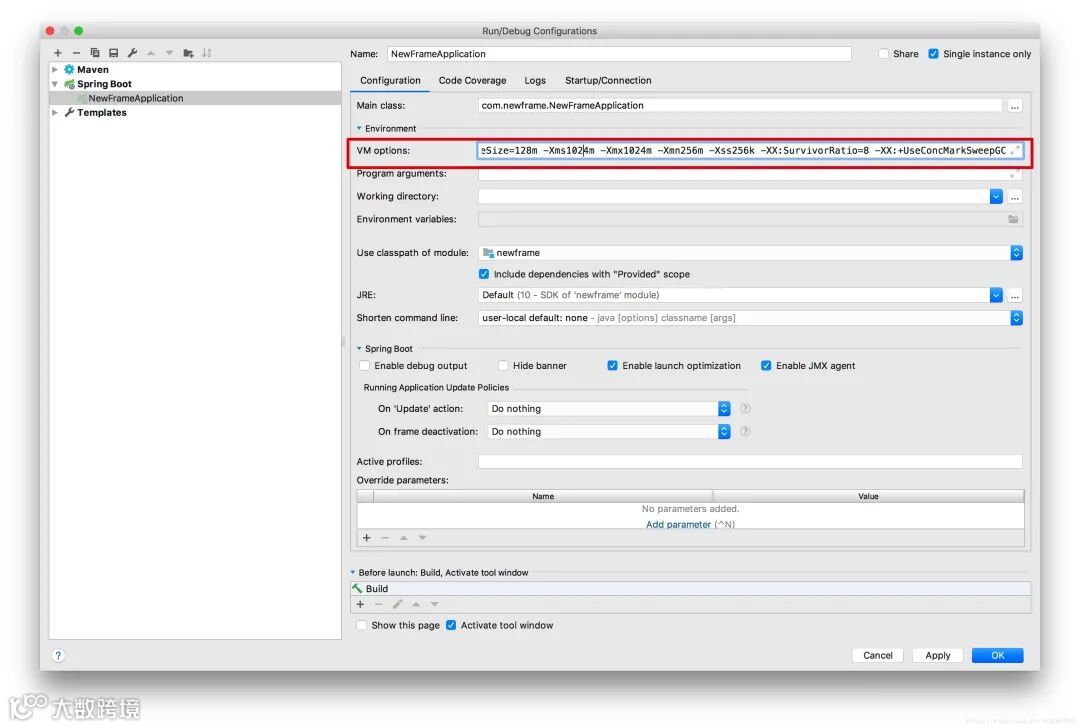This screenshot has height=728, width=1080.
Task: Add override parameter with plus icon
Action: 366,538
